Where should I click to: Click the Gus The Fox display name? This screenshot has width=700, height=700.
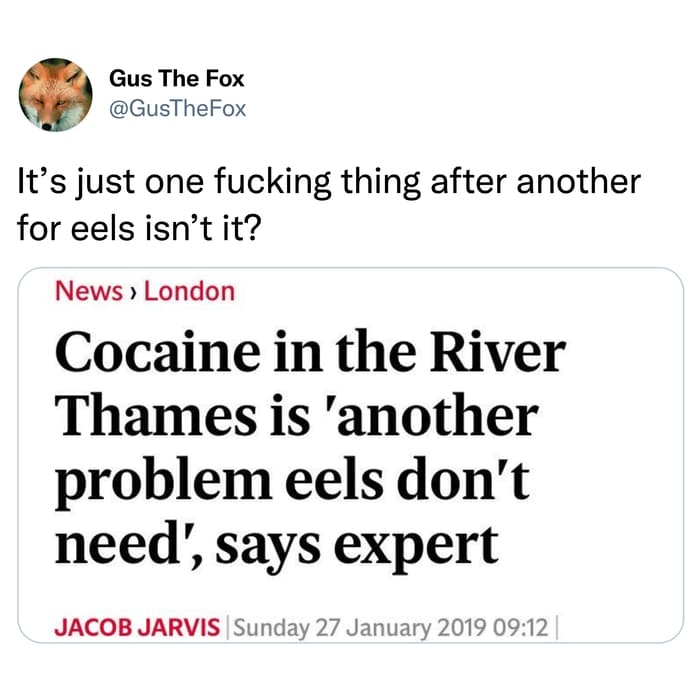pos(176,79)
